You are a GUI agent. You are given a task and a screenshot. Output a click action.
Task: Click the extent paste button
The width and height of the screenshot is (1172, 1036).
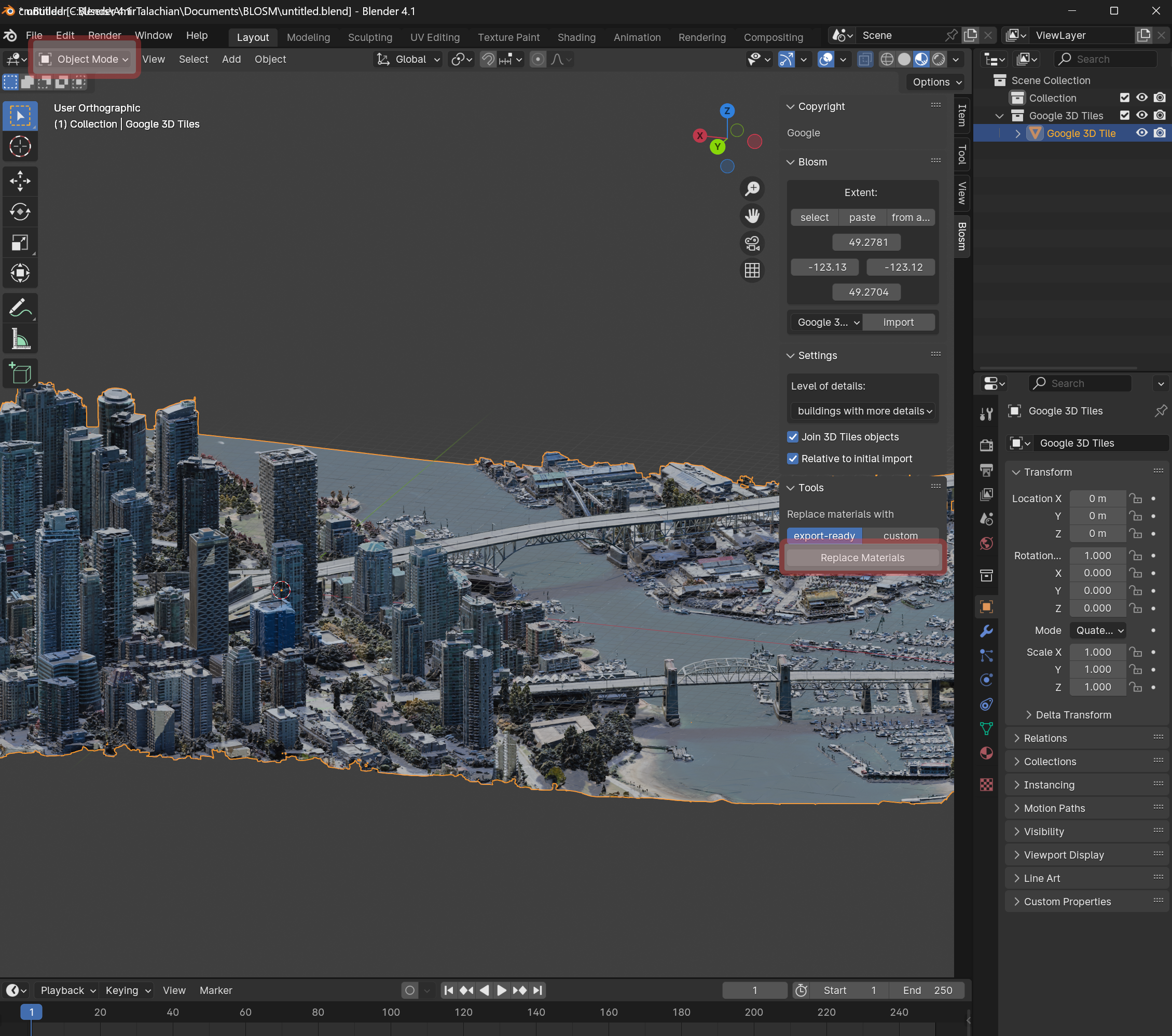[862, 217]
